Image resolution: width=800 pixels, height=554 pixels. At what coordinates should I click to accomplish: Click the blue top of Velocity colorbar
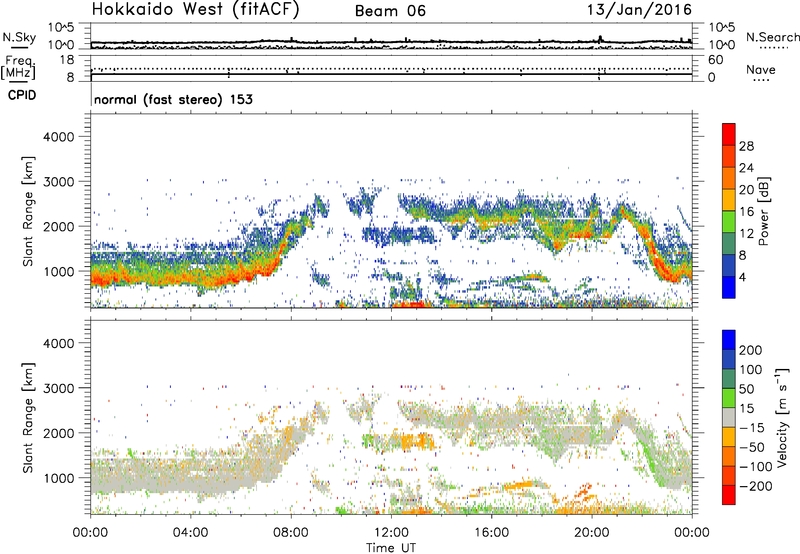tap(729, 340)
